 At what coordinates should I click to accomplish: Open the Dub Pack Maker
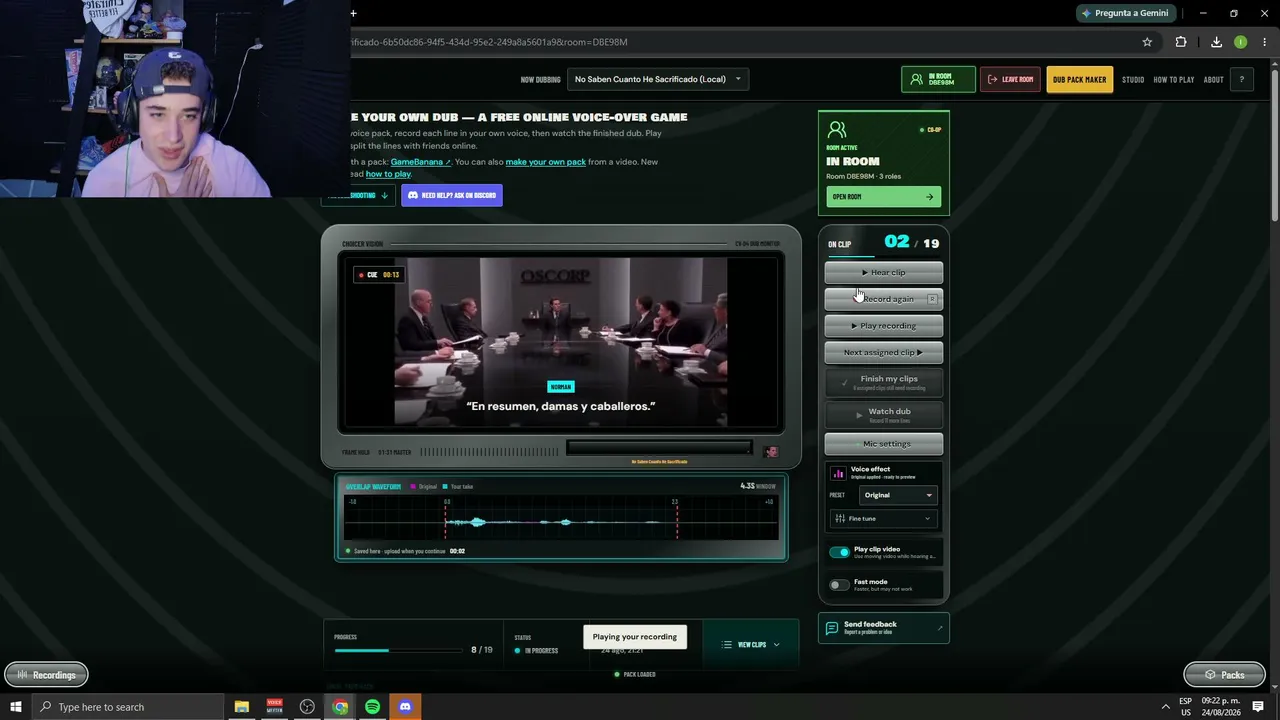click(x=1080, y=80)
